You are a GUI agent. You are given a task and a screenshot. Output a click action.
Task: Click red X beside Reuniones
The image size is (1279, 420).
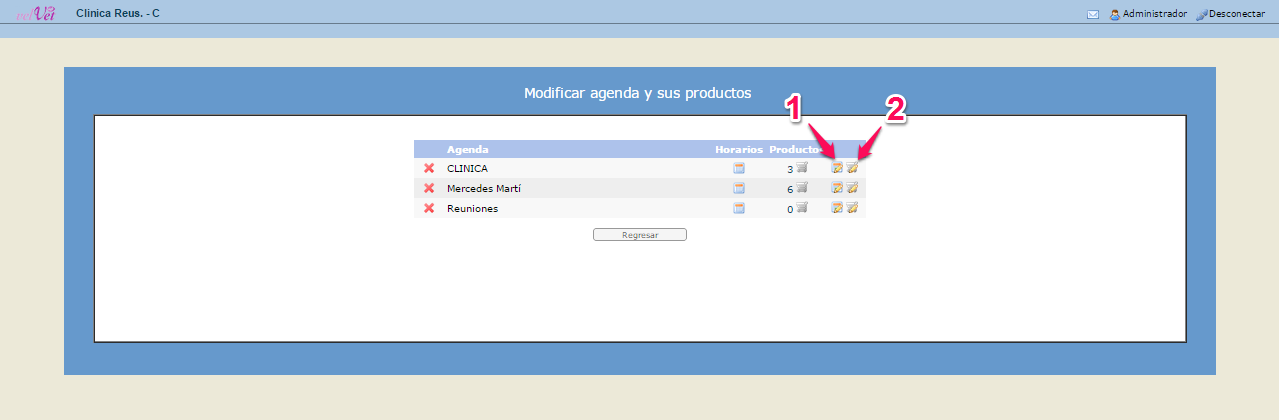[x=429, y=208]
